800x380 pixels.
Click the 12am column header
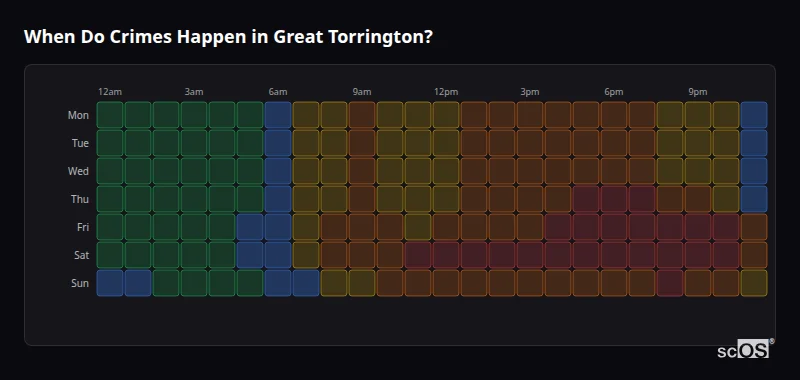pos(110,92)
